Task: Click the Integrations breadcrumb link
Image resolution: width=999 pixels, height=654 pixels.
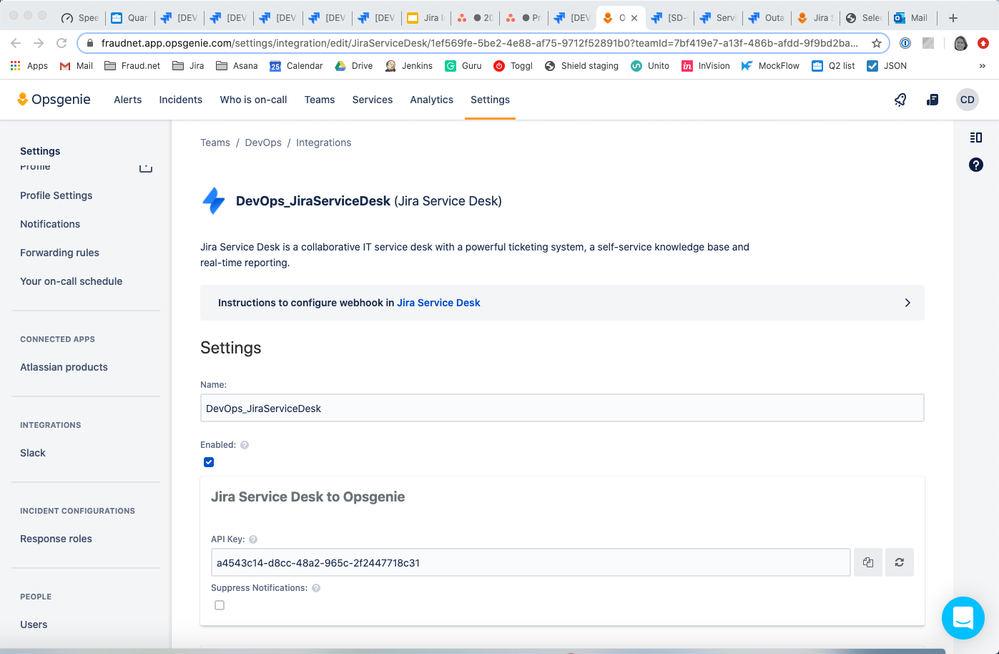Action: tap(324, 143)
